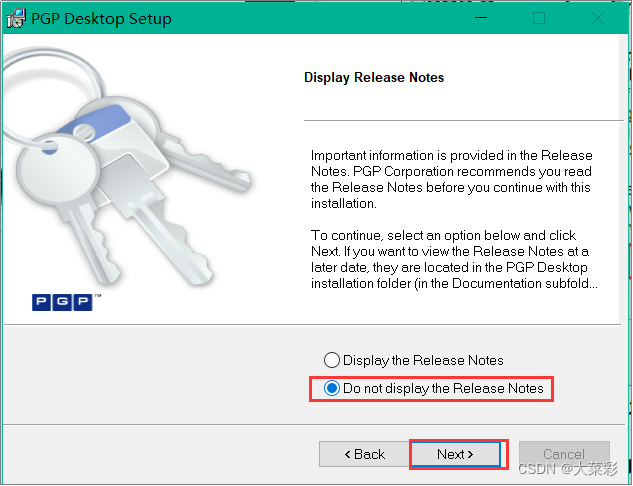Select Do not display the Release Notes

[434, 388]
